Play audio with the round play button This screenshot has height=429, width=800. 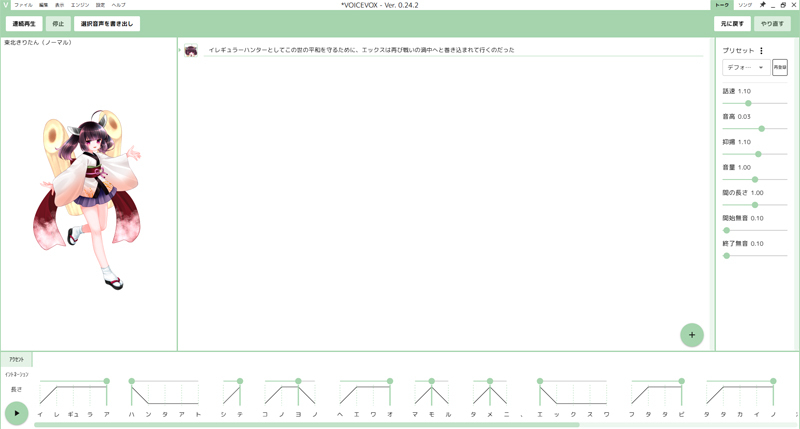coord(16,413)
